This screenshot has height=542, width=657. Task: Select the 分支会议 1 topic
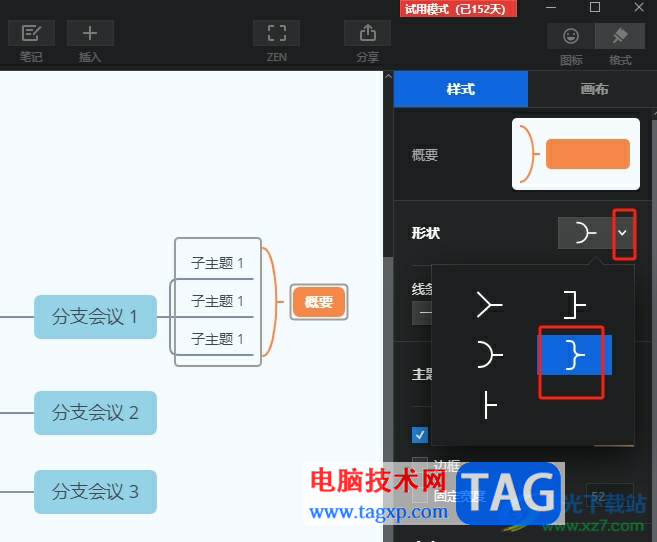96,317
